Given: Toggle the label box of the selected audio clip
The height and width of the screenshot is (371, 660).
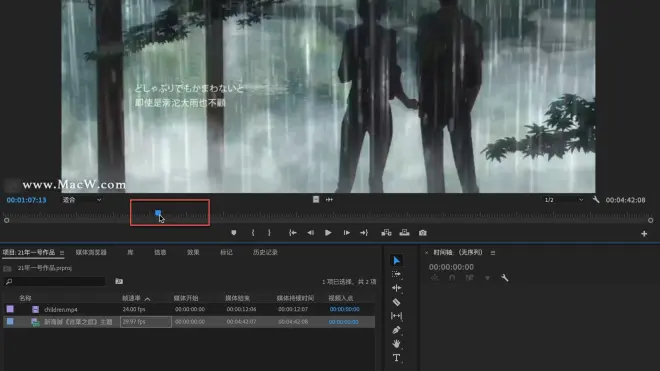Looking at the screenshot, I should tap(10, 322).
